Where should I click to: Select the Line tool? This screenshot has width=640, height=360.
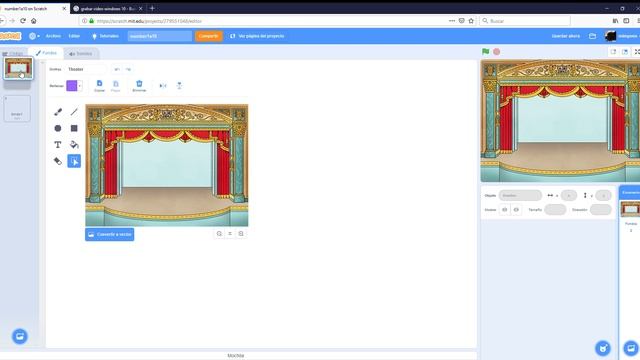74,112
